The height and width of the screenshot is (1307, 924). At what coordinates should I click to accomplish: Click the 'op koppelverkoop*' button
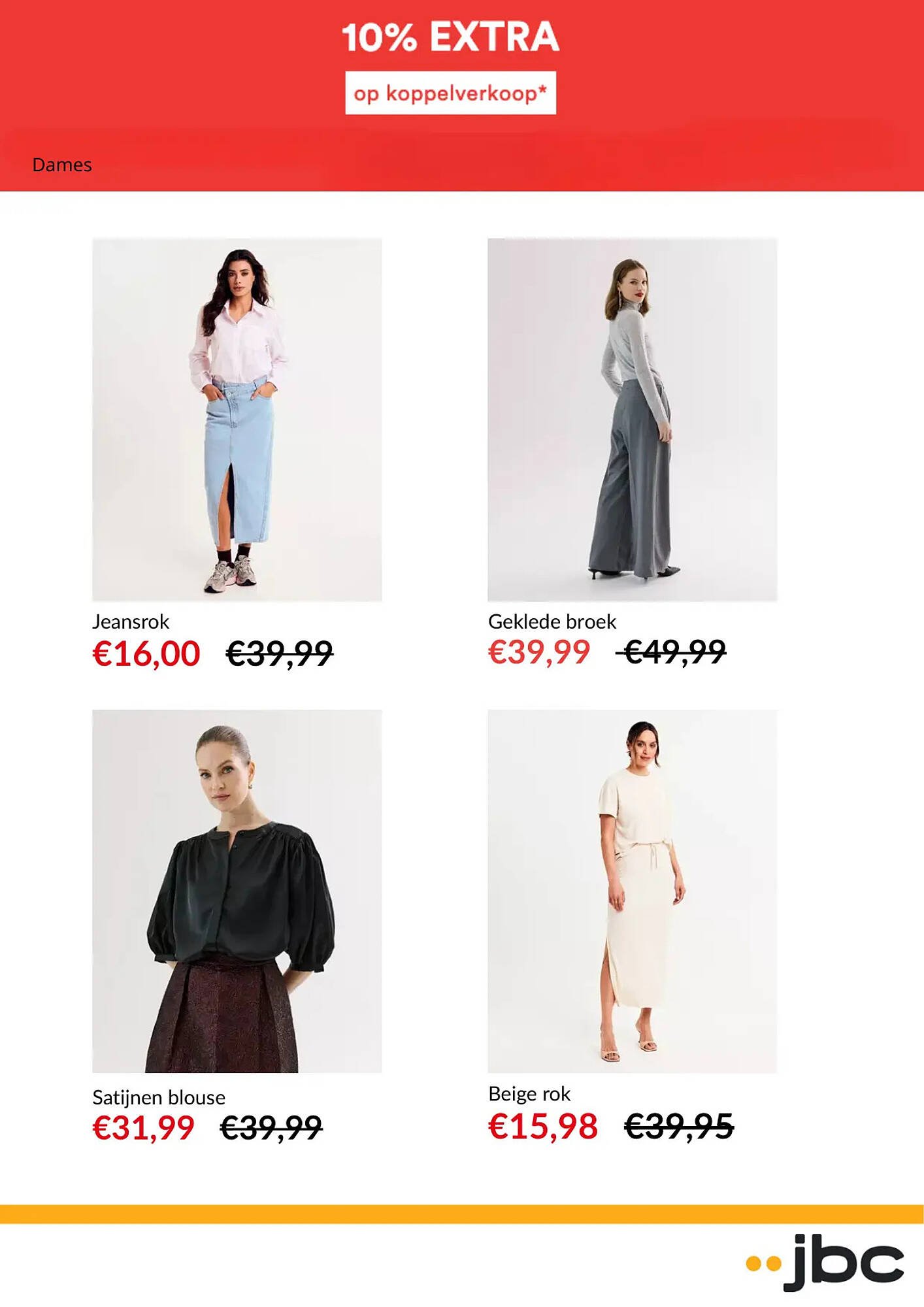coord(450,93)
